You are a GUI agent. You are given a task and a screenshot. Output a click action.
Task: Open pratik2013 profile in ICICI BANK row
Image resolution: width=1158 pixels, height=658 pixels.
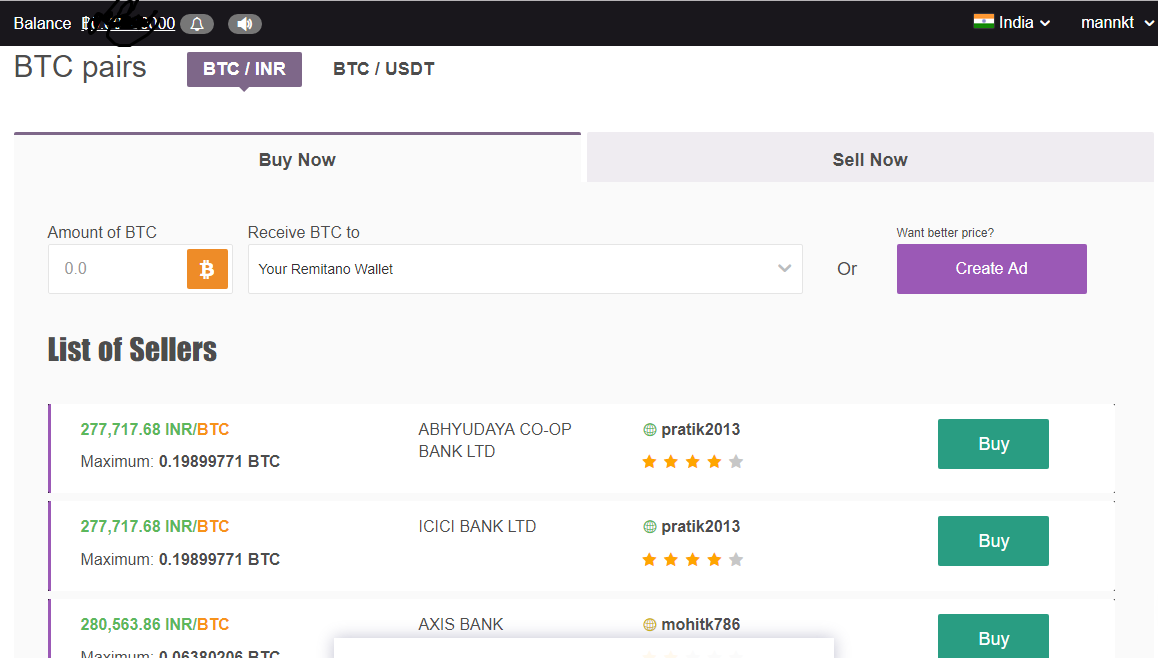(700, 527)
